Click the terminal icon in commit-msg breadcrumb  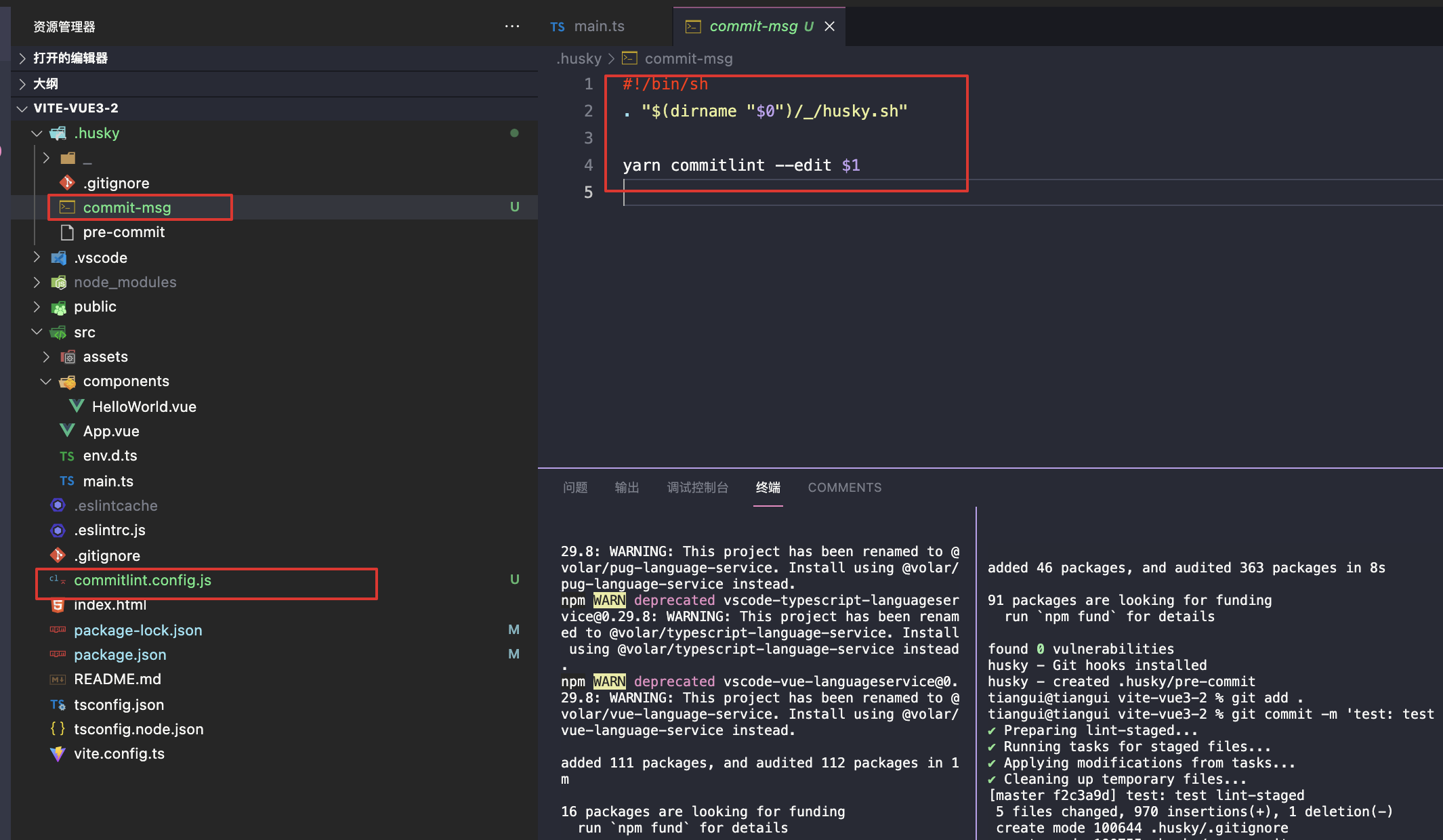click(x=629, y=58)
